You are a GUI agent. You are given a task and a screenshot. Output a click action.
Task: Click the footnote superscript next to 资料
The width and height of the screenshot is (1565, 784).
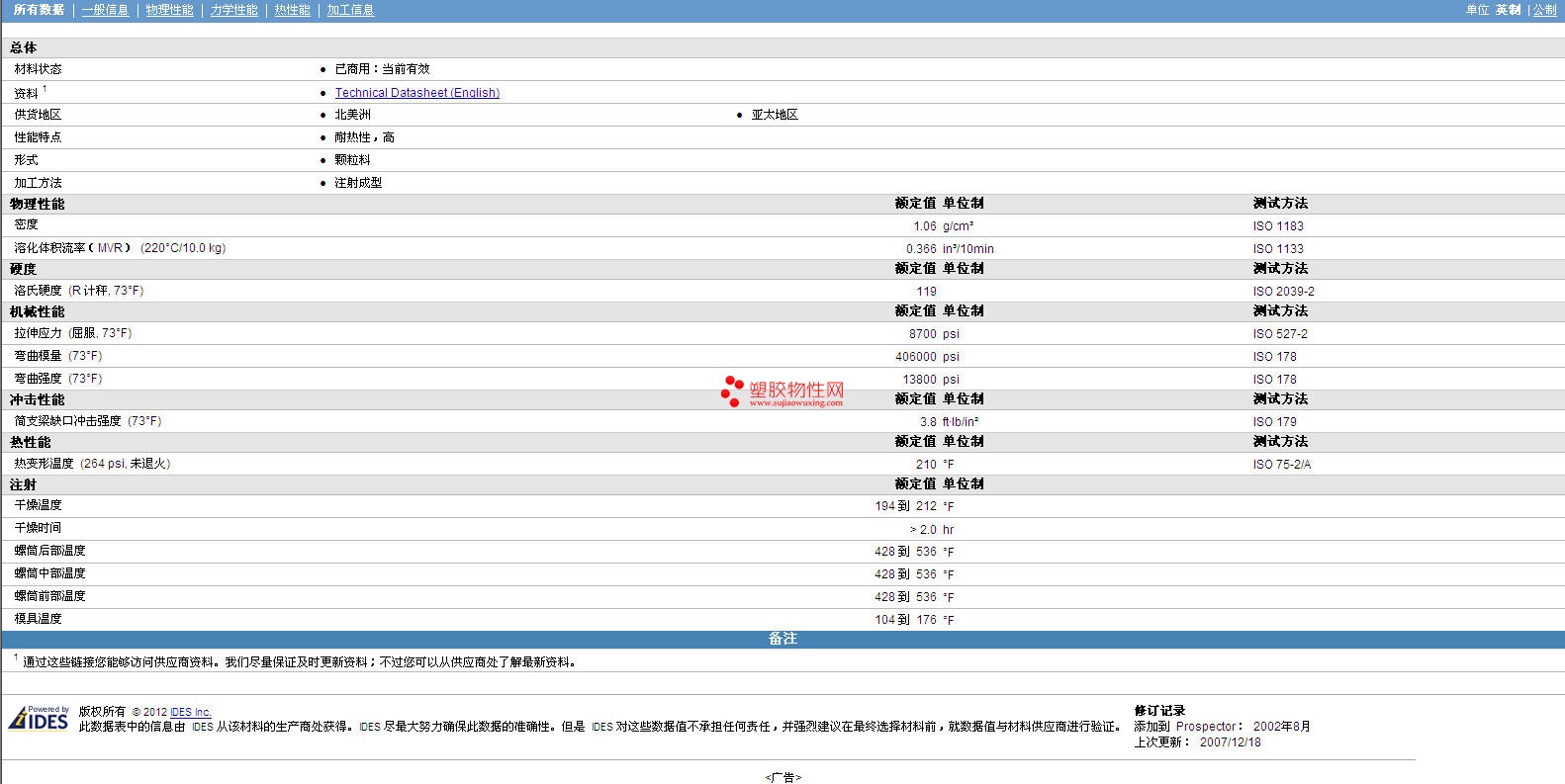[45, 89]
